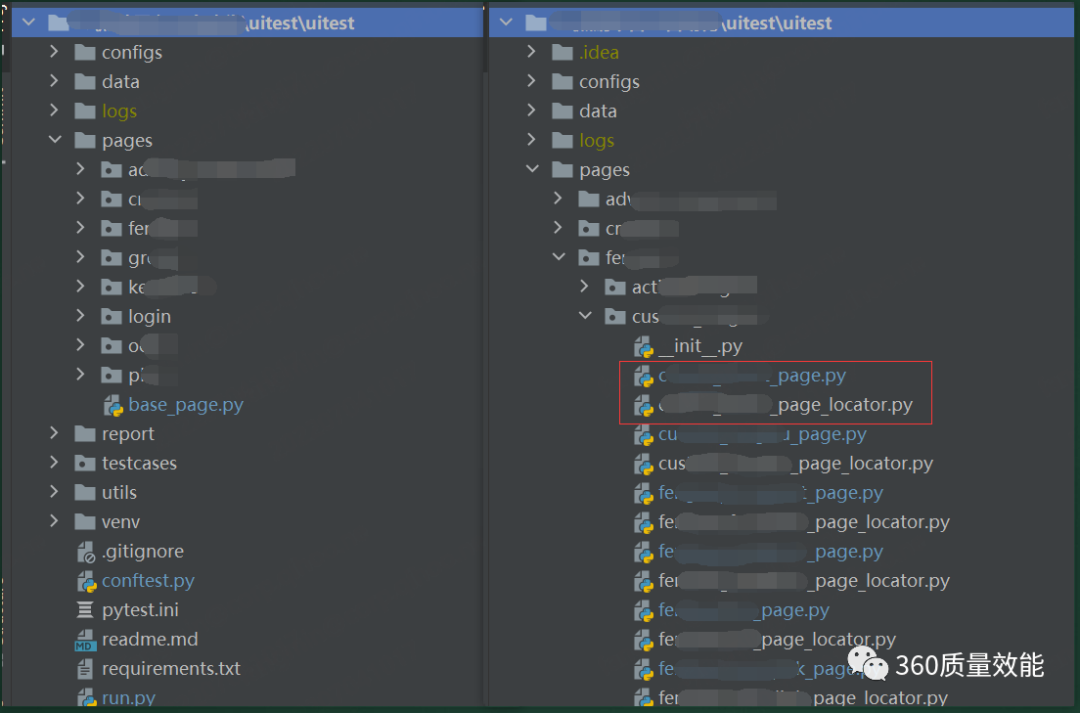This screenshot has width=1080, height=713.
Task: Select the file starting with cus ending _page_locator.py
Action: tap(796, 463)
